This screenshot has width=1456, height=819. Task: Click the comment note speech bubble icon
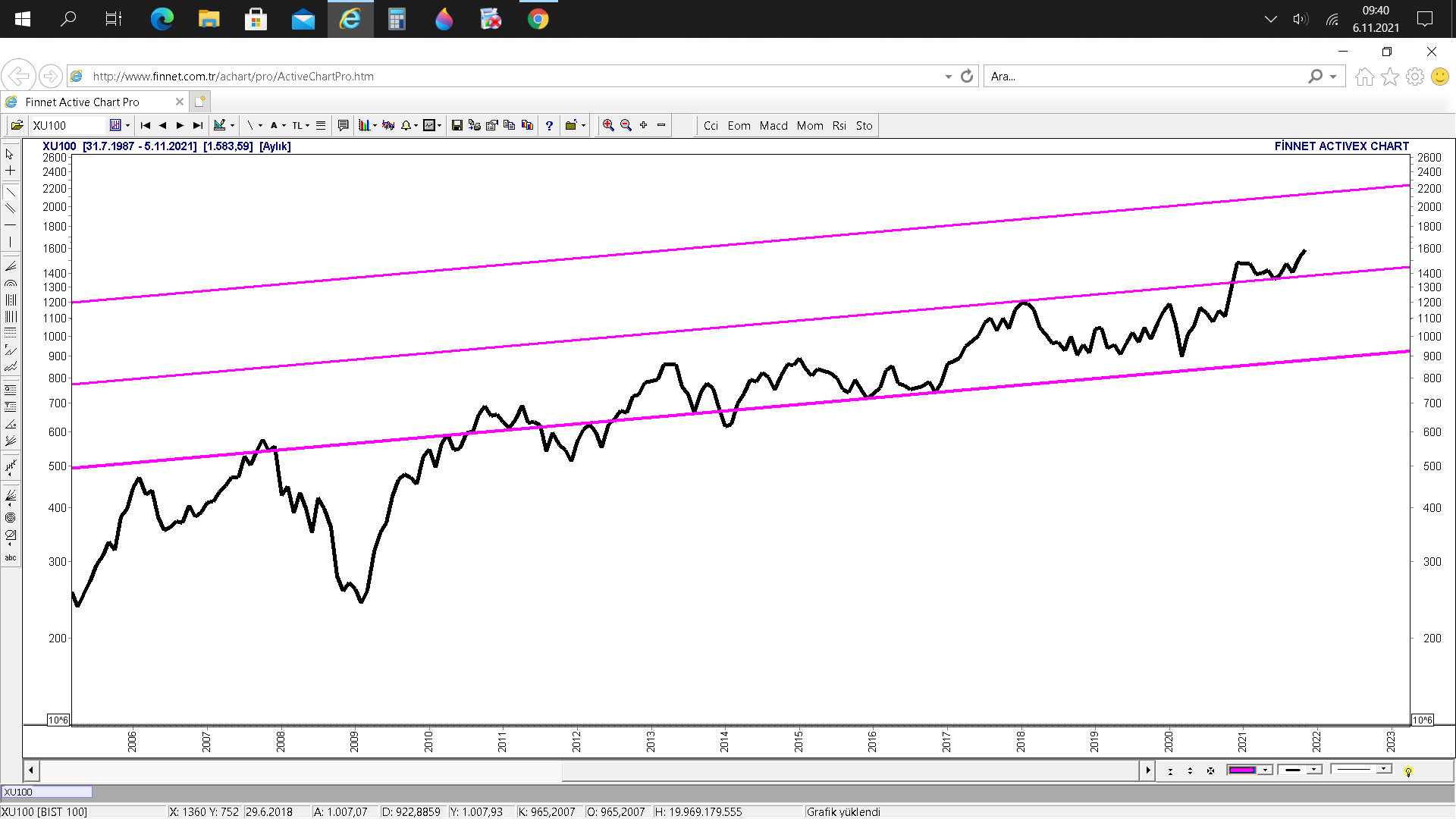pos(343,126)
